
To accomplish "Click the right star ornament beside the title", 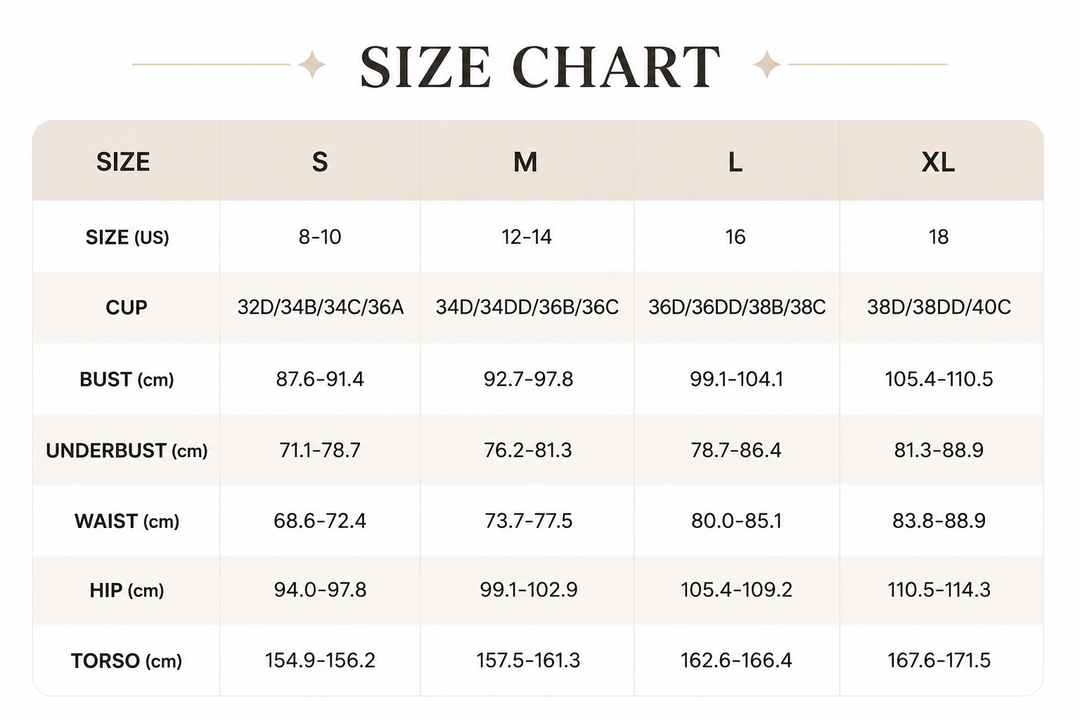I will pos(767,64).
